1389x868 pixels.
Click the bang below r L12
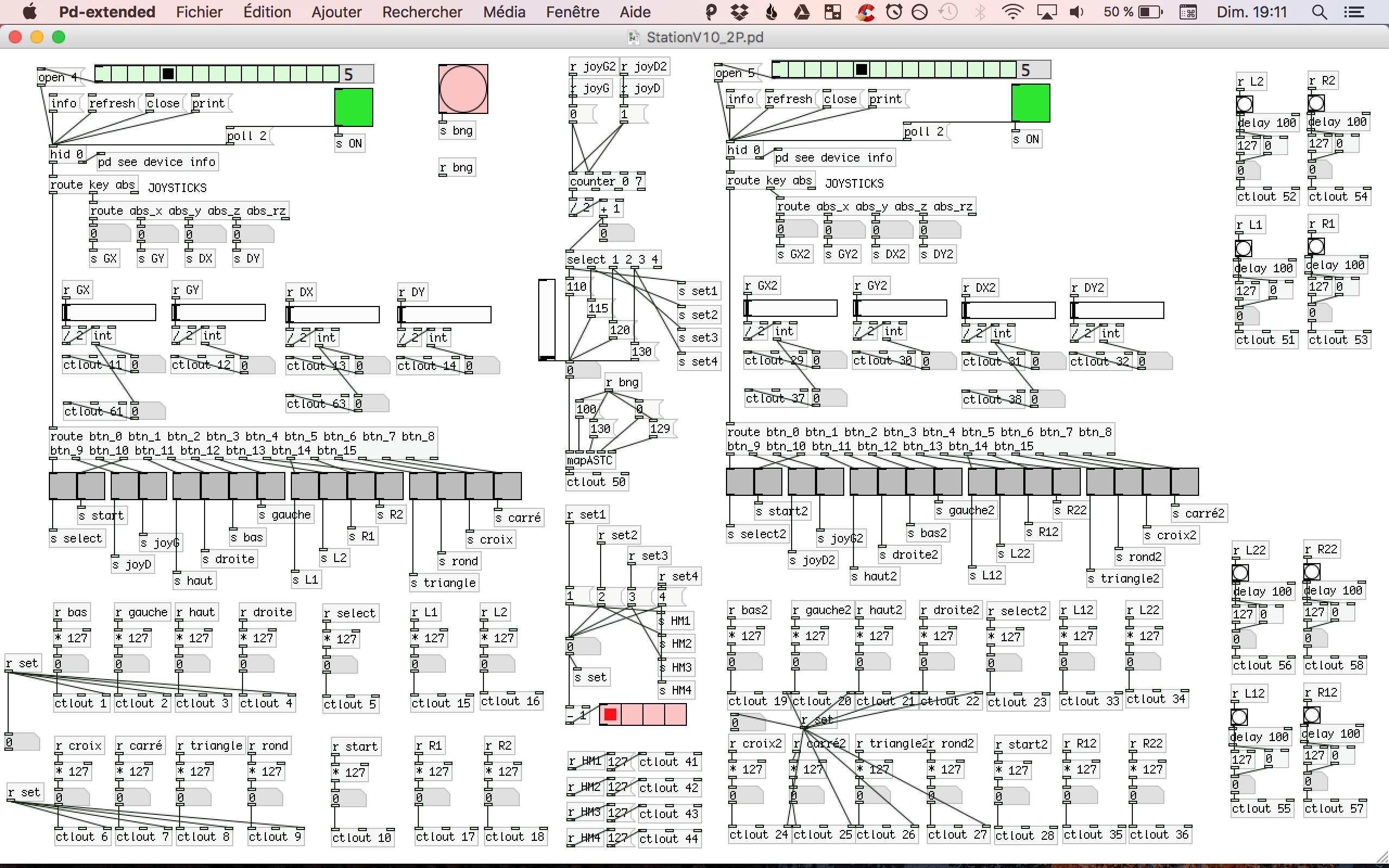pos(1239,717)
